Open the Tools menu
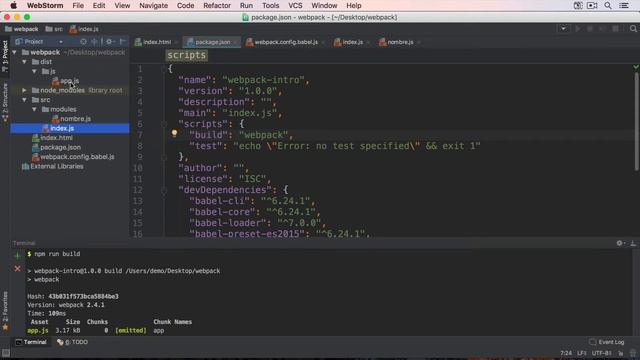The image size is (640, 360). tap(270, 6)
